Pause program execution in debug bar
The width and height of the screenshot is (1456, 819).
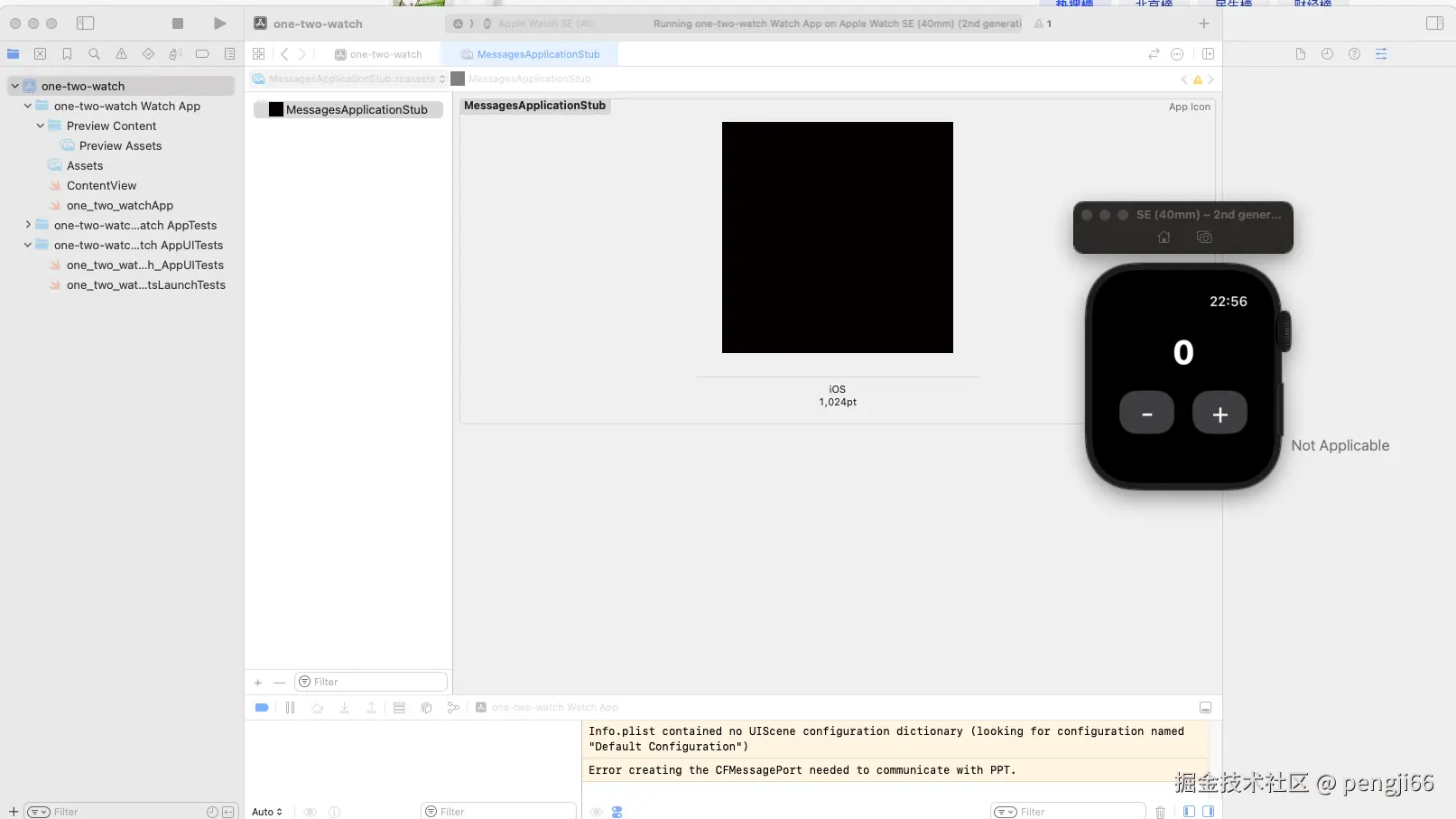(x=290, y=708)
